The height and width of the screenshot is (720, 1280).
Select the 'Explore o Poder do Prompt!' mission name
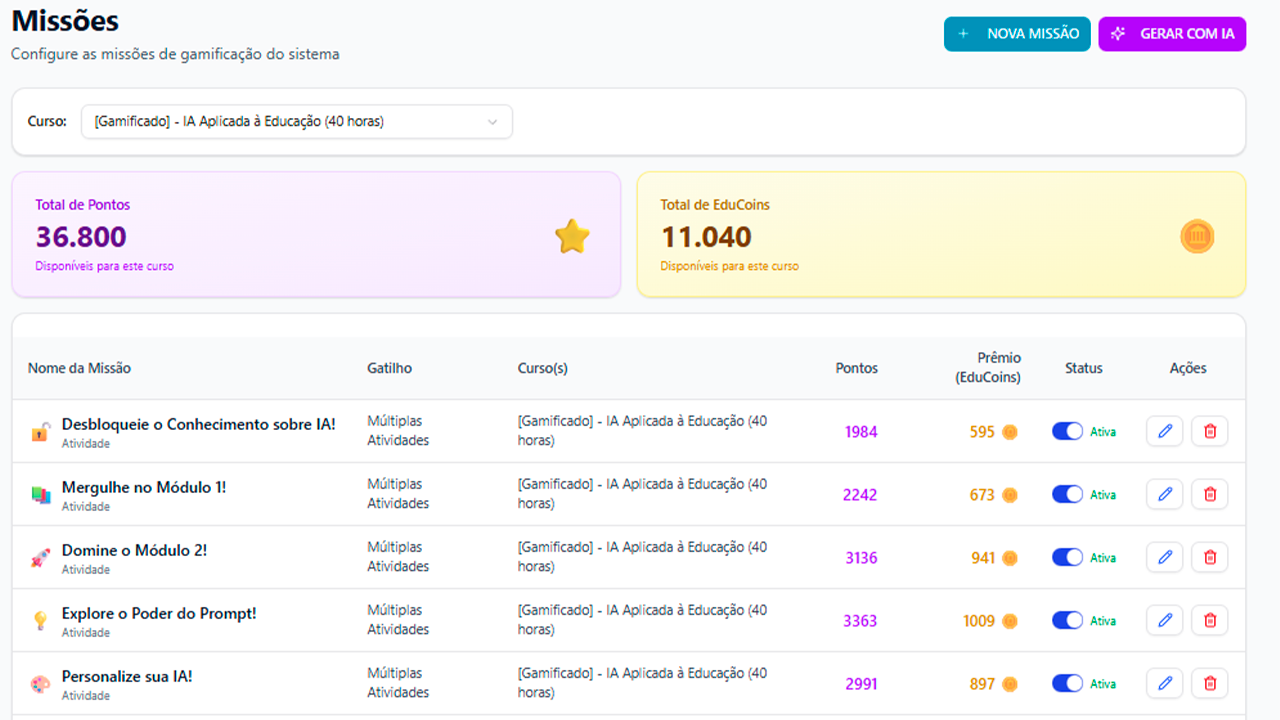[x=159, y=613]
